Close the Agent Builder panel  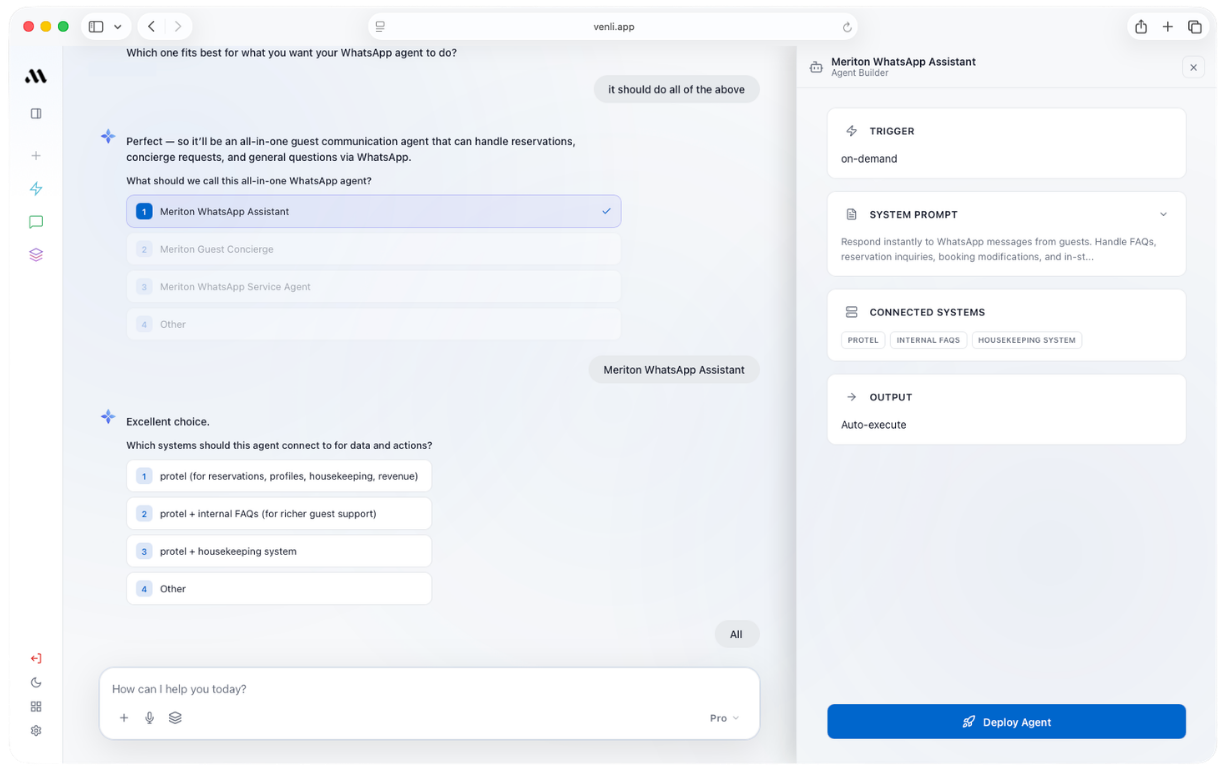pos(1193,67)
